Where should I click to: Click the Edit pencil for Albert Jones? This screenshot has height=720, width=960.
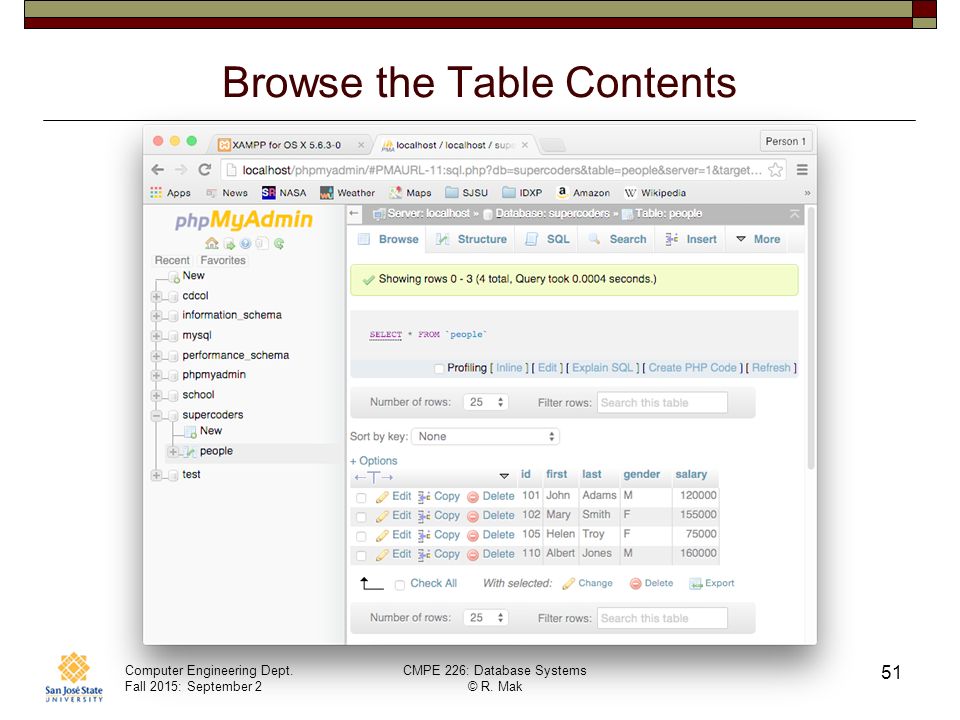[382, 555]
